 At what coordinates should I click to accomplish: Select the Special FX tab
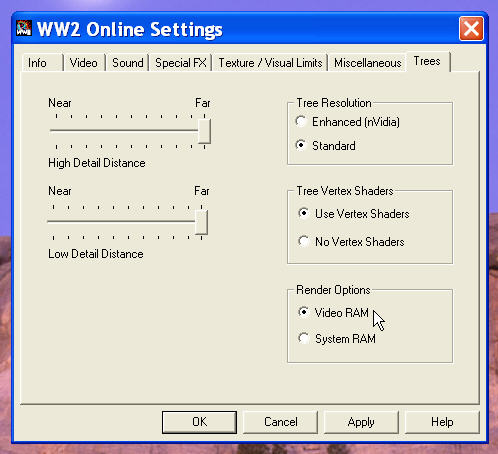pos(181,63)
